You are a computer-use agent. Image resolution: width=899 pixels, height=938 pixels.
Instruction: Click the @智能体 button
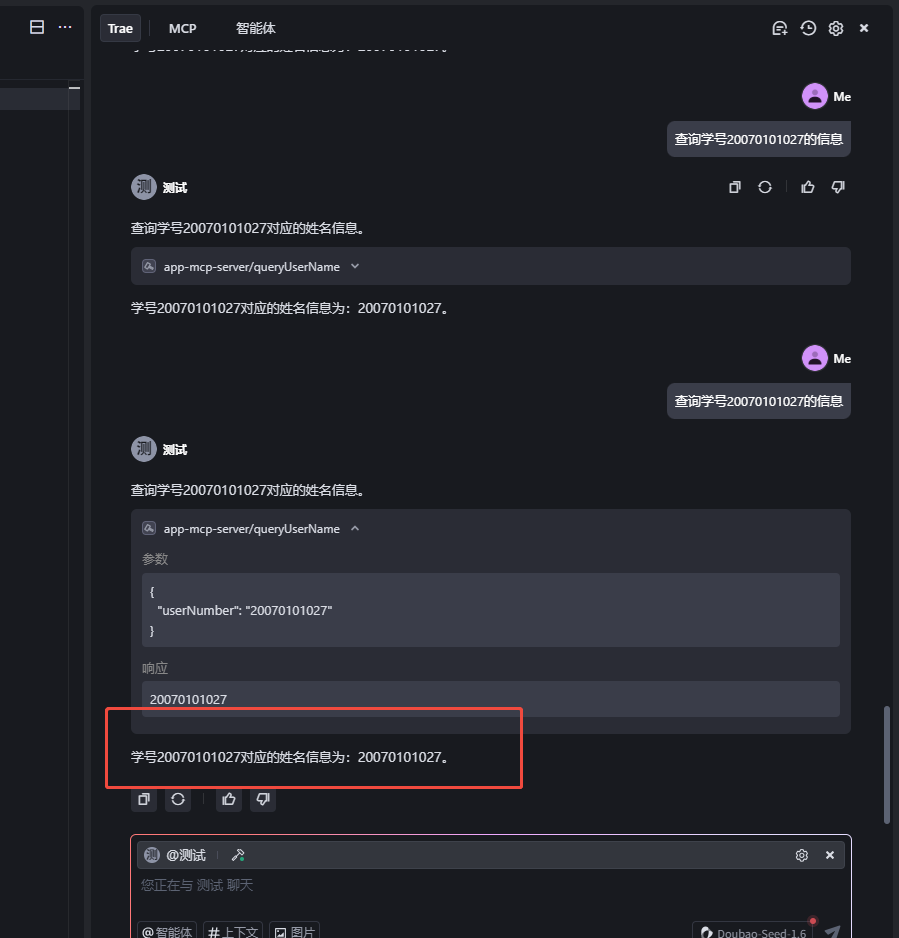[167, 931]
